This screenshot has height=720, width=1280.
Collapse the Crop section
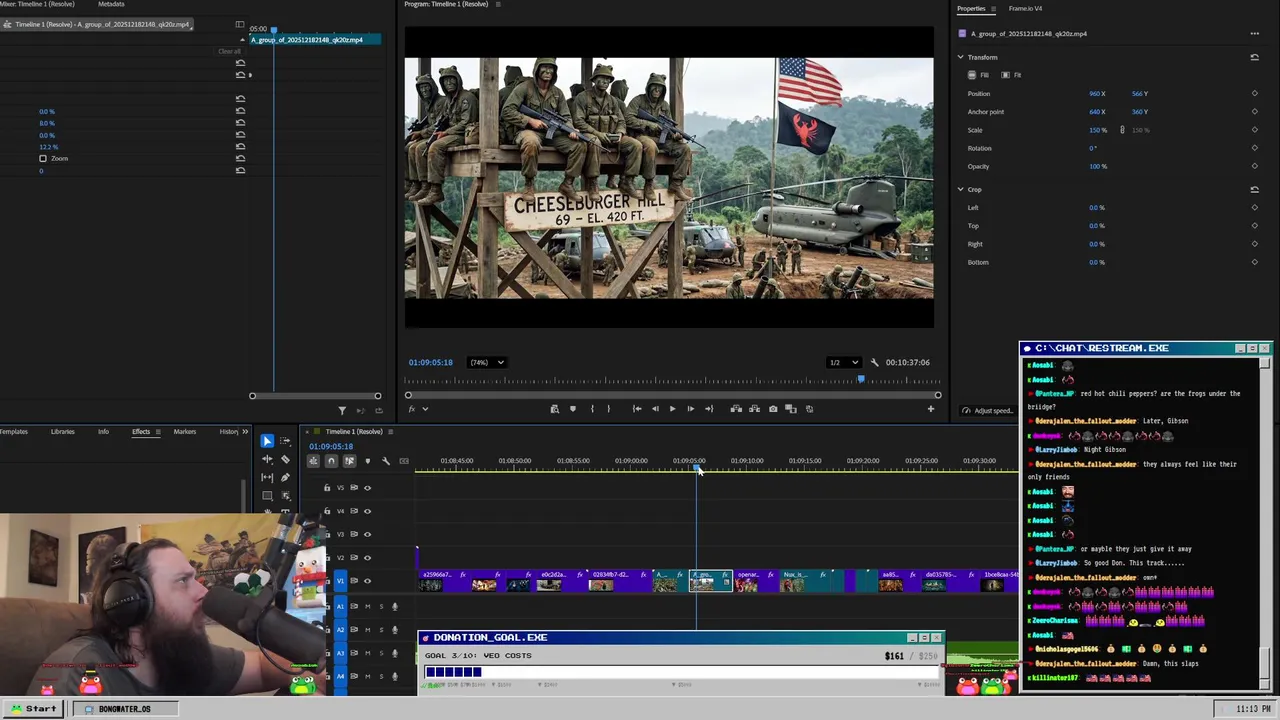[961, 189]
